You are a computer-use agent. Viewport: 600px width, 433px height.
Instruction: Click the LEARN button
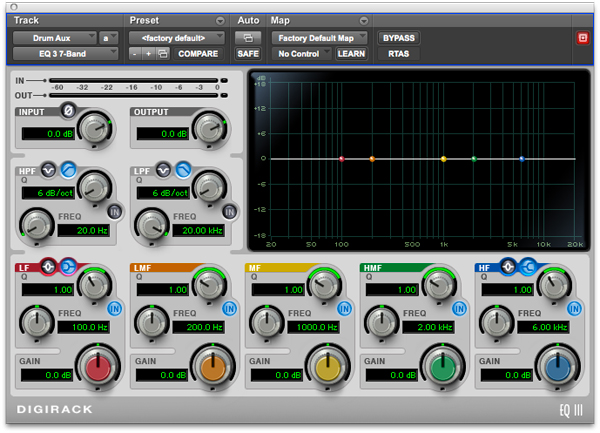coord(351,54)
